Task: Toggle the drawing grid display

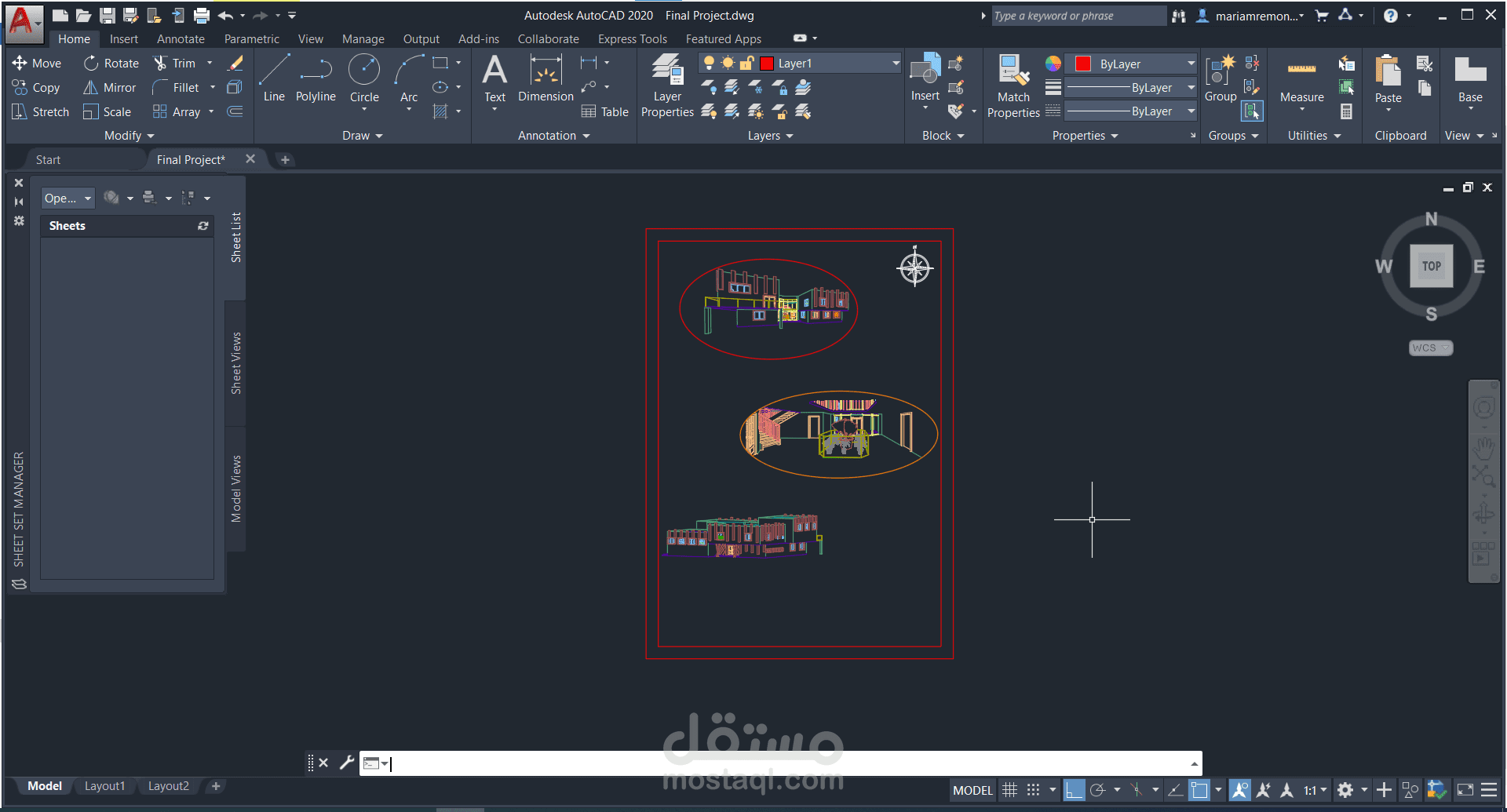Action: point(1010,790)
